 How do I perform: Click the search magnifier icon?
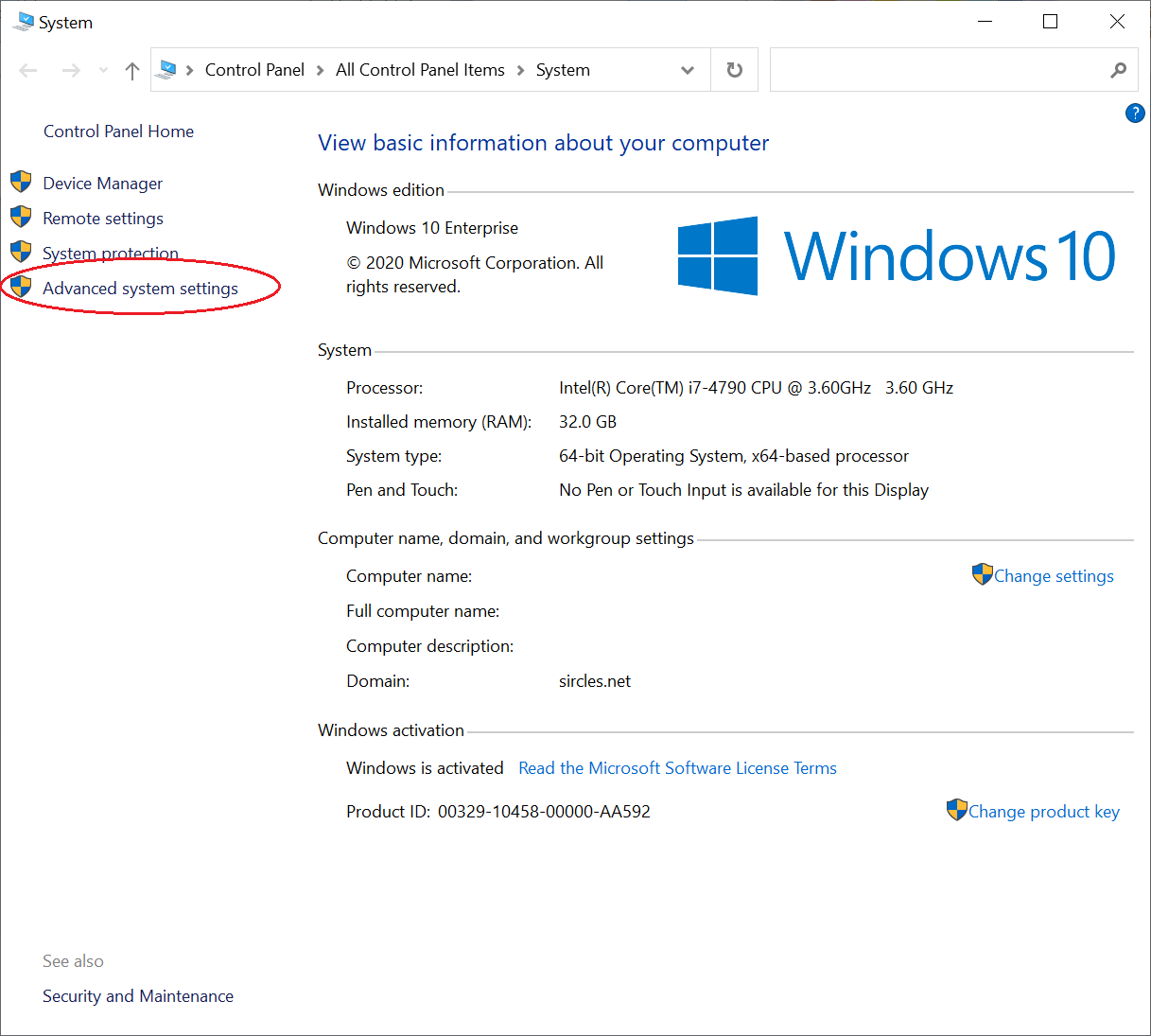point(1119,70)
